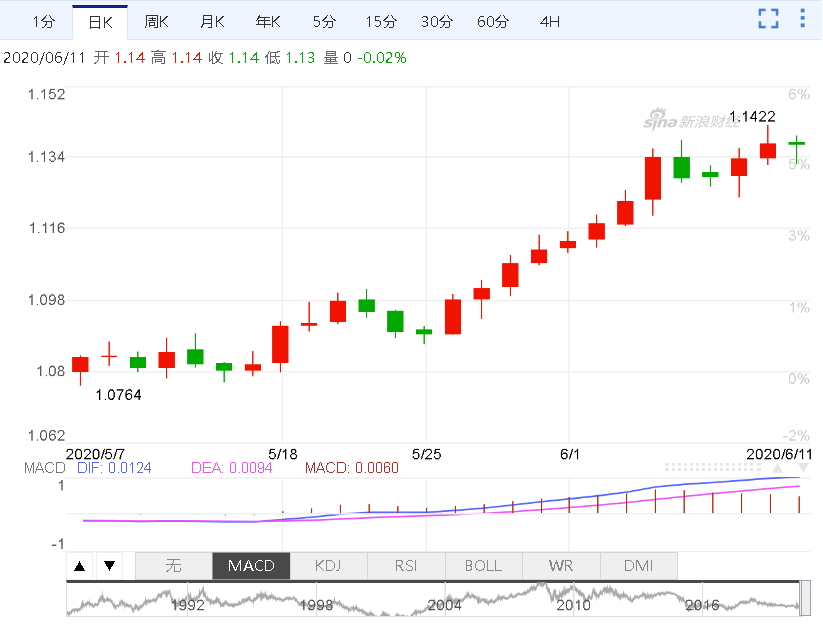Switch to the weekly 周K chart
Screen dimensions: 823x625
(x=156, y=21)
